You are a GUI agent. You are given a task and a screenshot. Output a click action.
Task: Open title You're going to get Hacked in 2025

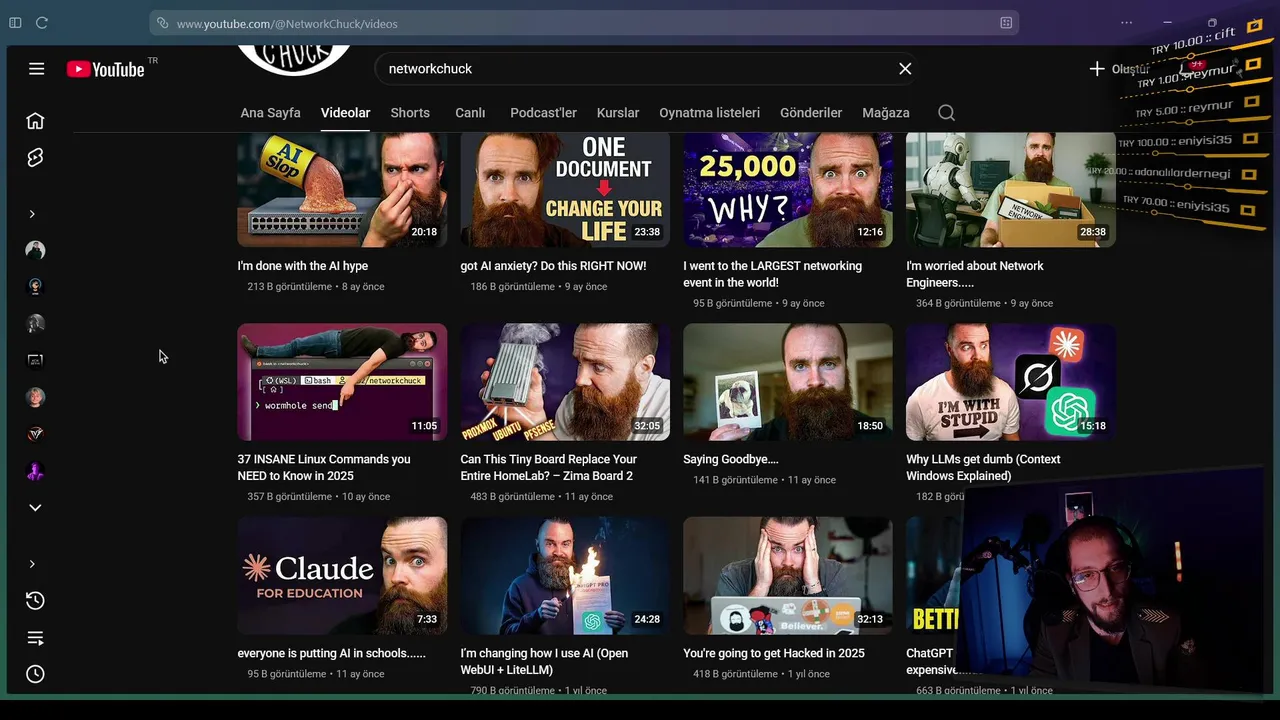point(774,653)
